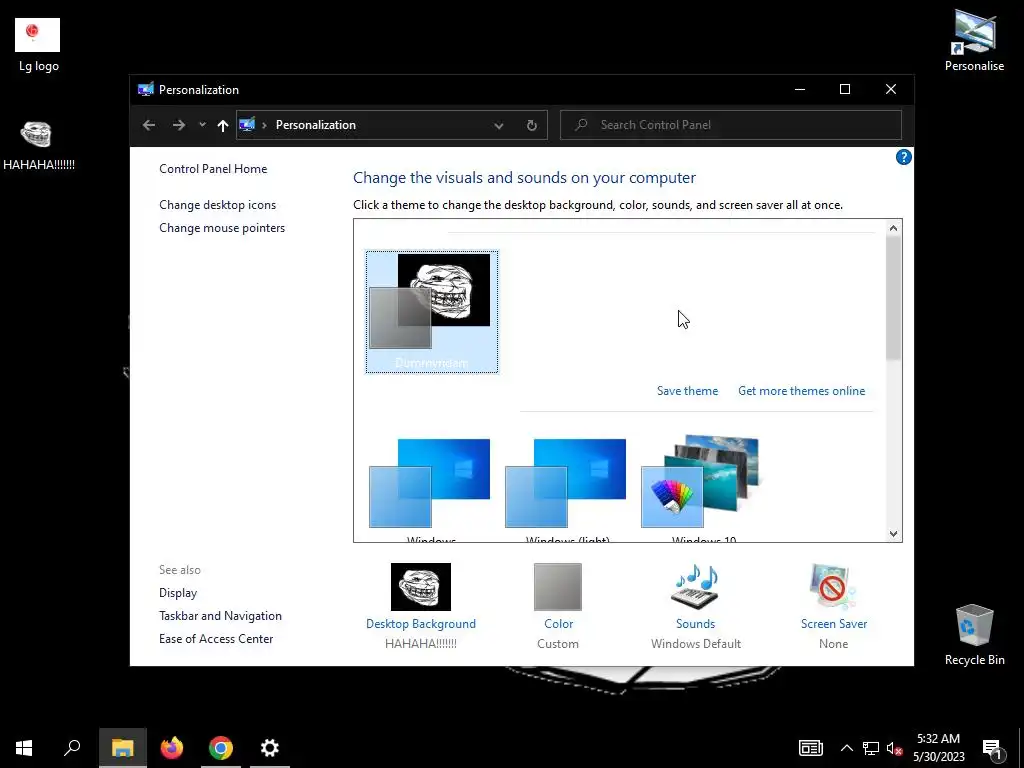Viewport: 1024px width, 768px height.
Task: Open the blue Help button
Action: click(903, 157)
